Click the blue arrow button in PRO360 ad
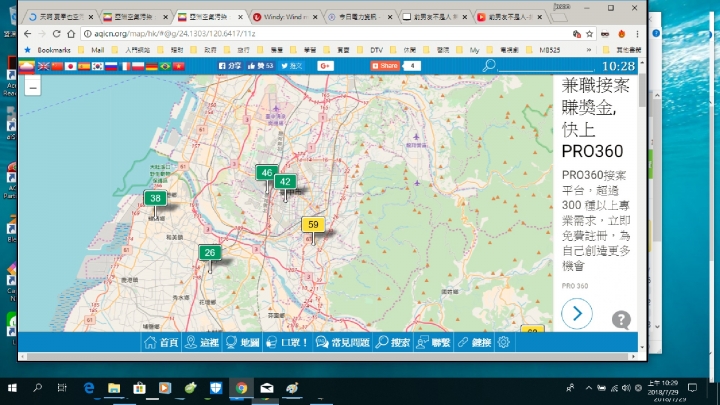Screen dimensions: 720x405 (x=577, y=313)
